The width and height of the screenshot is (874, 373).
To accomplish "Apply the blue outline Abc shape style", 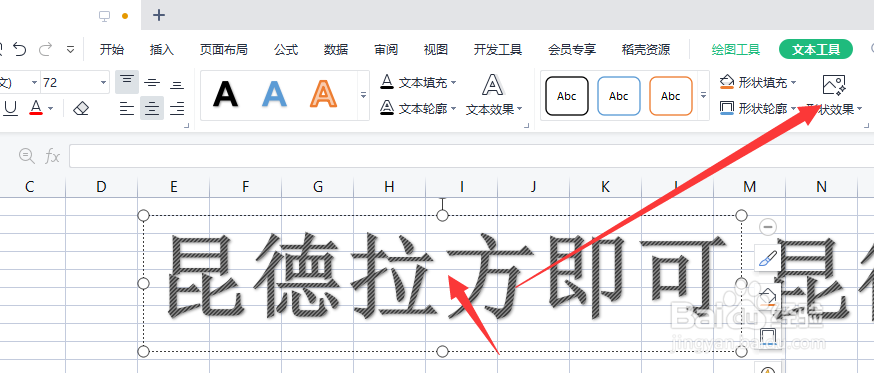I will click(619, 96).
